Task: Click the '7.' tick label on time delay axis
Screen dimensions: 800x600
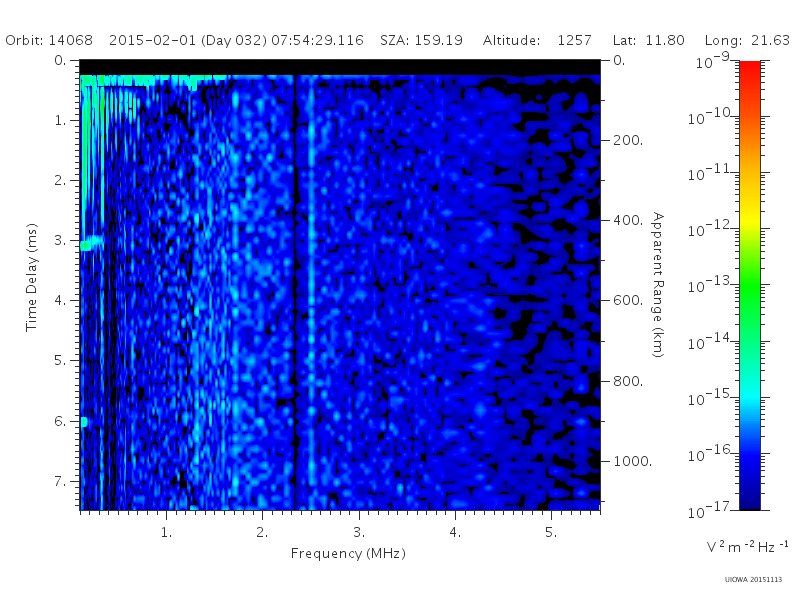Action: [60, 481]
